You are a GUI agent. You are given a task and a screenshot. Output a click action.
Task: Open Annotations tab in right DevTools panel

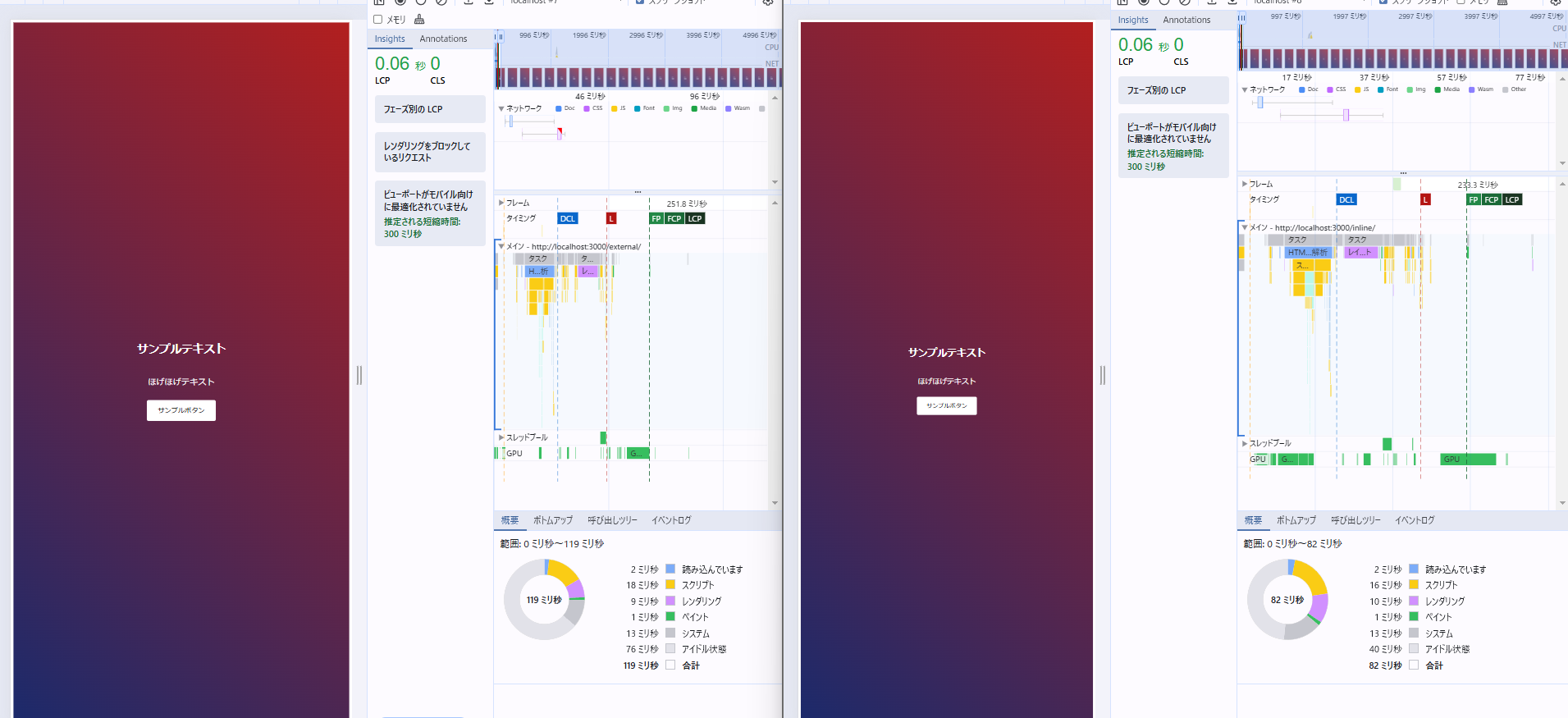(x=1186, y=20)
